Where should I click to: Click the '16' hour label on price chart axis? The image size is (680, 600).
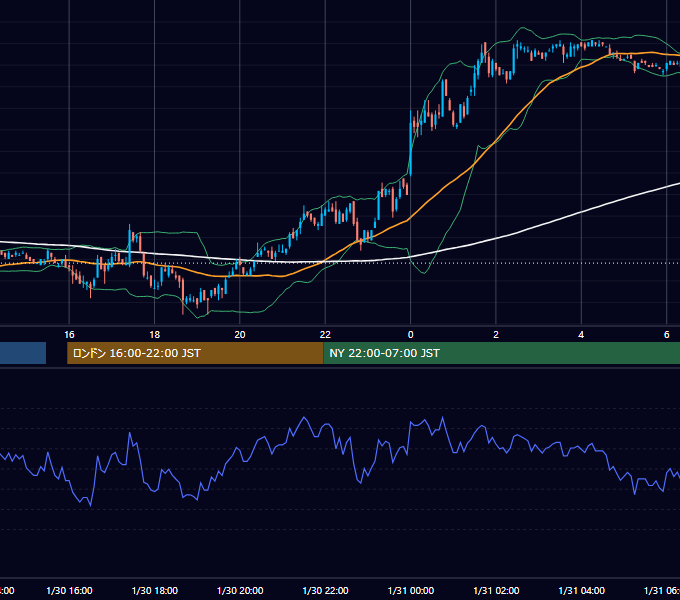click(69, 335)
